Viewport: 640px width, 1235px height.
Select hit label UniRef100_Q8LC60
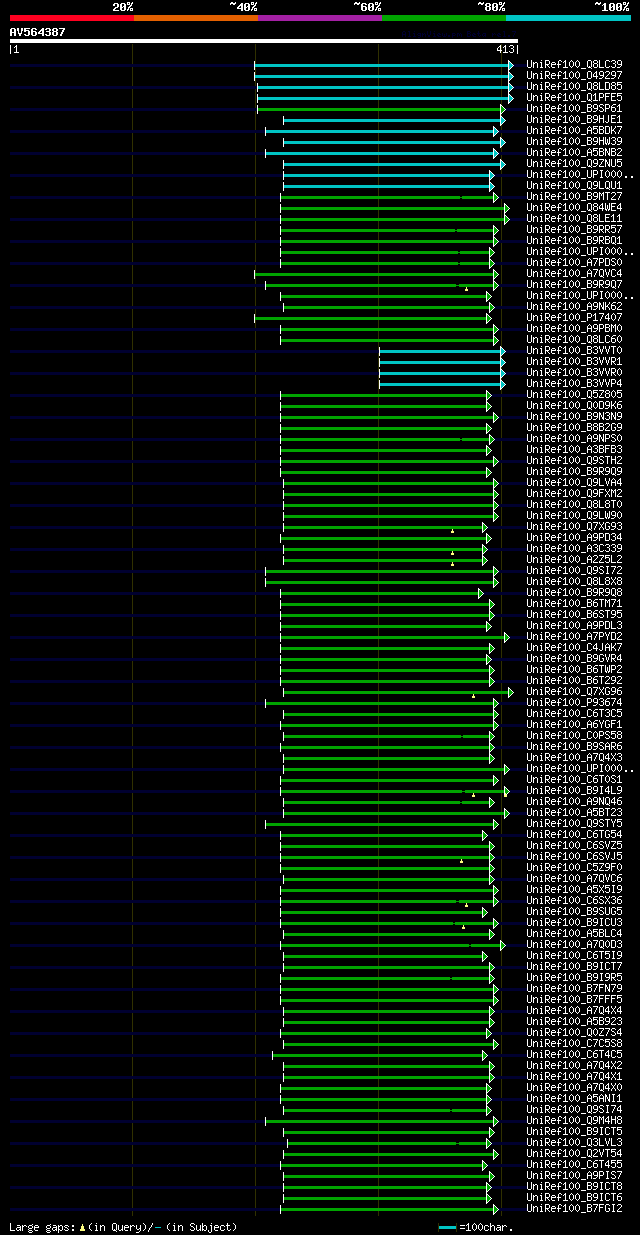[x=575, y=339]
